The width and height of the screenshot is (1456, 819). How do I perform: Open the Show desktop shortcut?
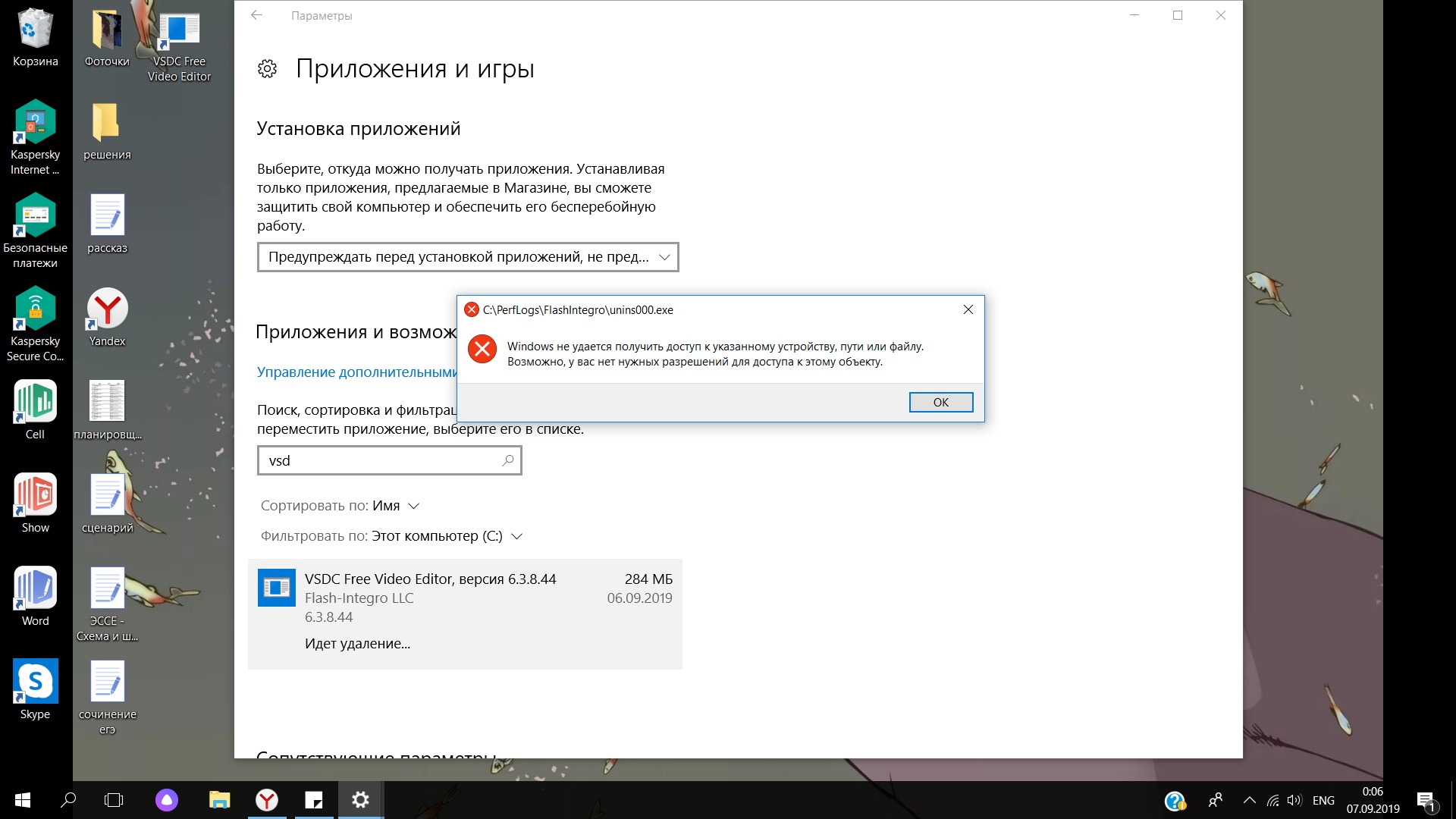[35, 504]
